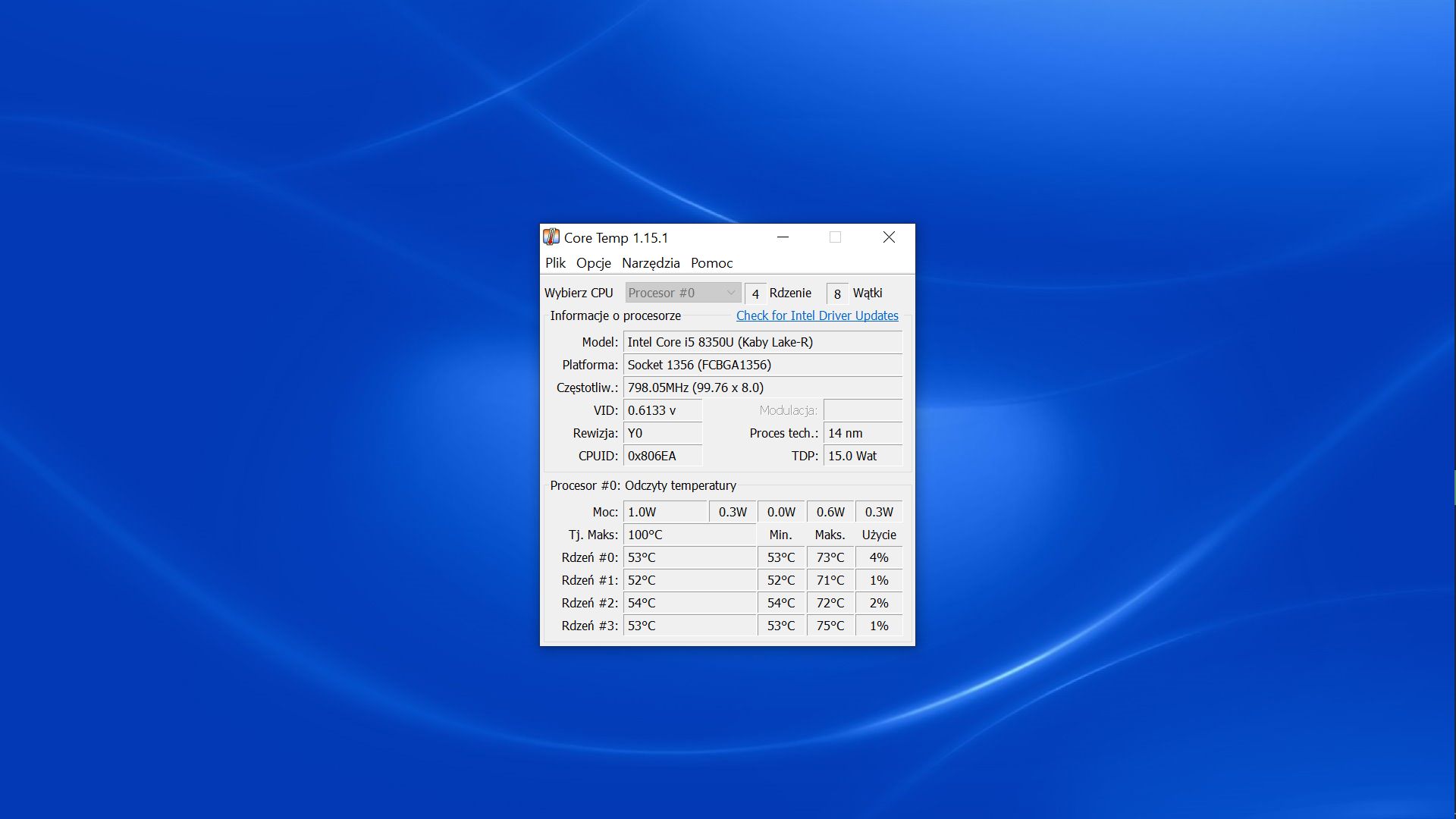Click the power value 1.0W

click(665, 512)
